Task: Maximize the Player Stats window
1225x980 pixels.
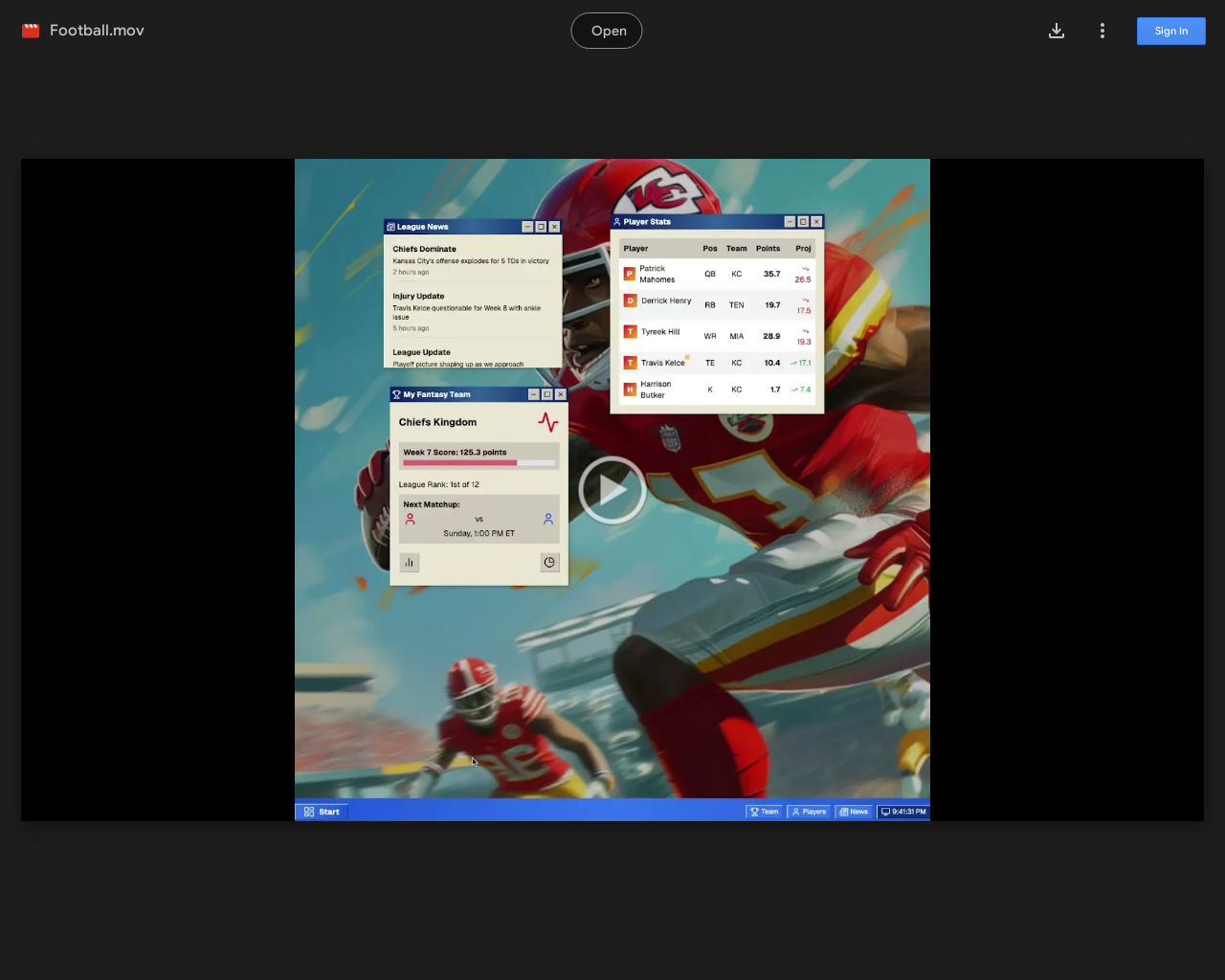Action: tap(803, 221)
